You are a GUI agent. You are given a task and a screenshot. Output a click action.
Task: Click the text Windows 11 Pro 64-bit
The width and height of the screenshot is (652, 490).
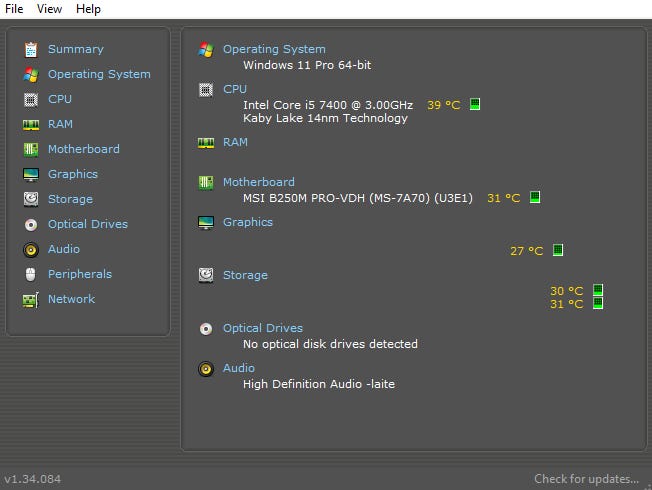click(307, 65)
